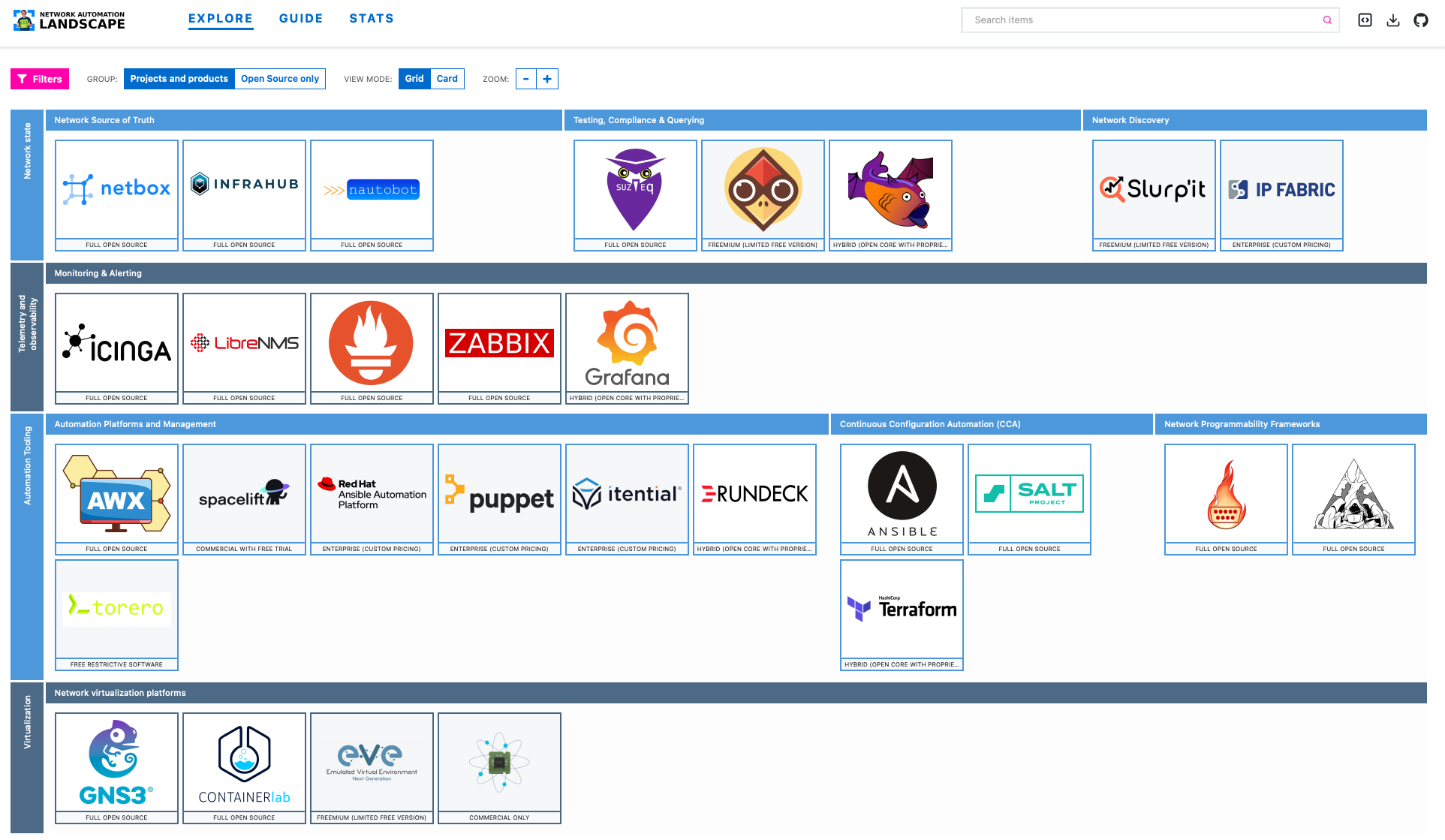
Task: Select the Projects and products group
Action: pos(180,79)
